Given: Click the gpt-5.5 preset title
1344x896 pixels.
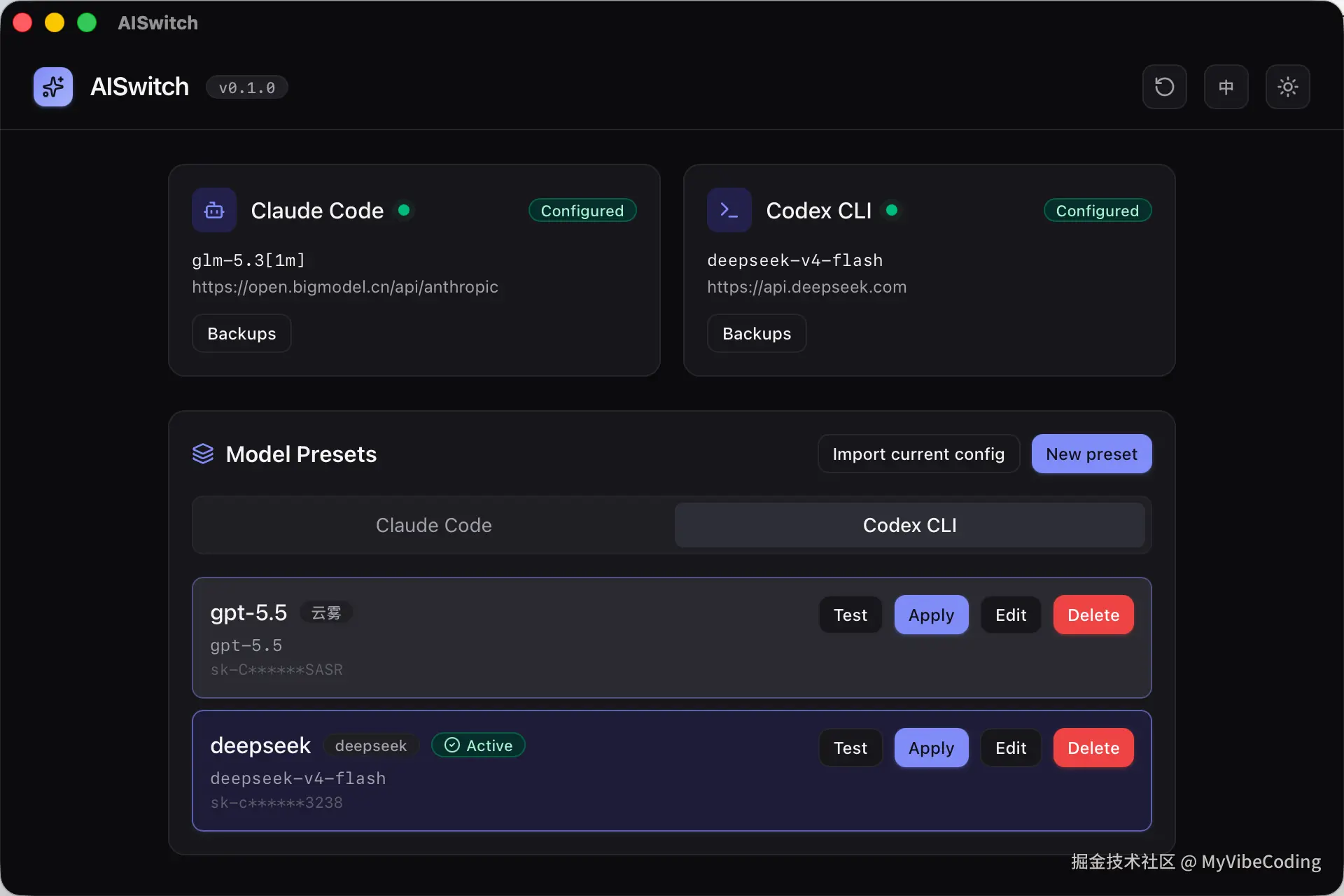Looking at the screenshot, I should tap(248, 612).
